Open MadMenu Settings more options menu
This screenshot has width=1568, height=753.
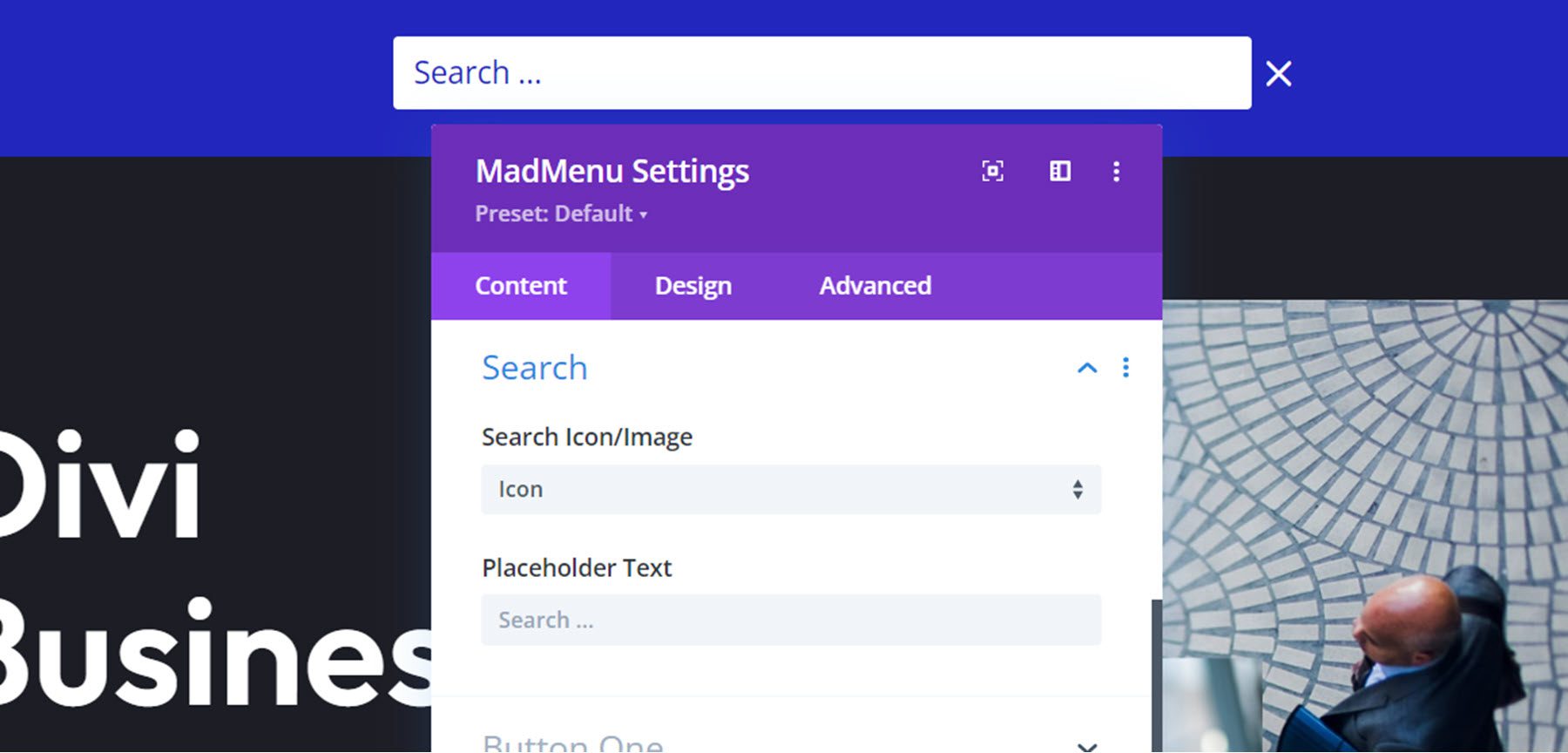point(1116,171)
